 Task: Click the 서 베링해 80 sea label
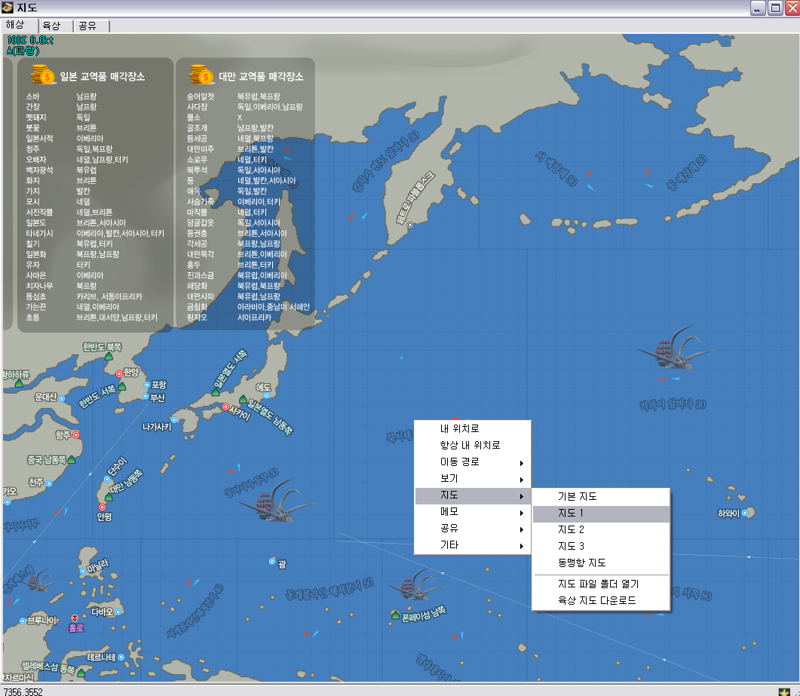[x=557, y=168]
